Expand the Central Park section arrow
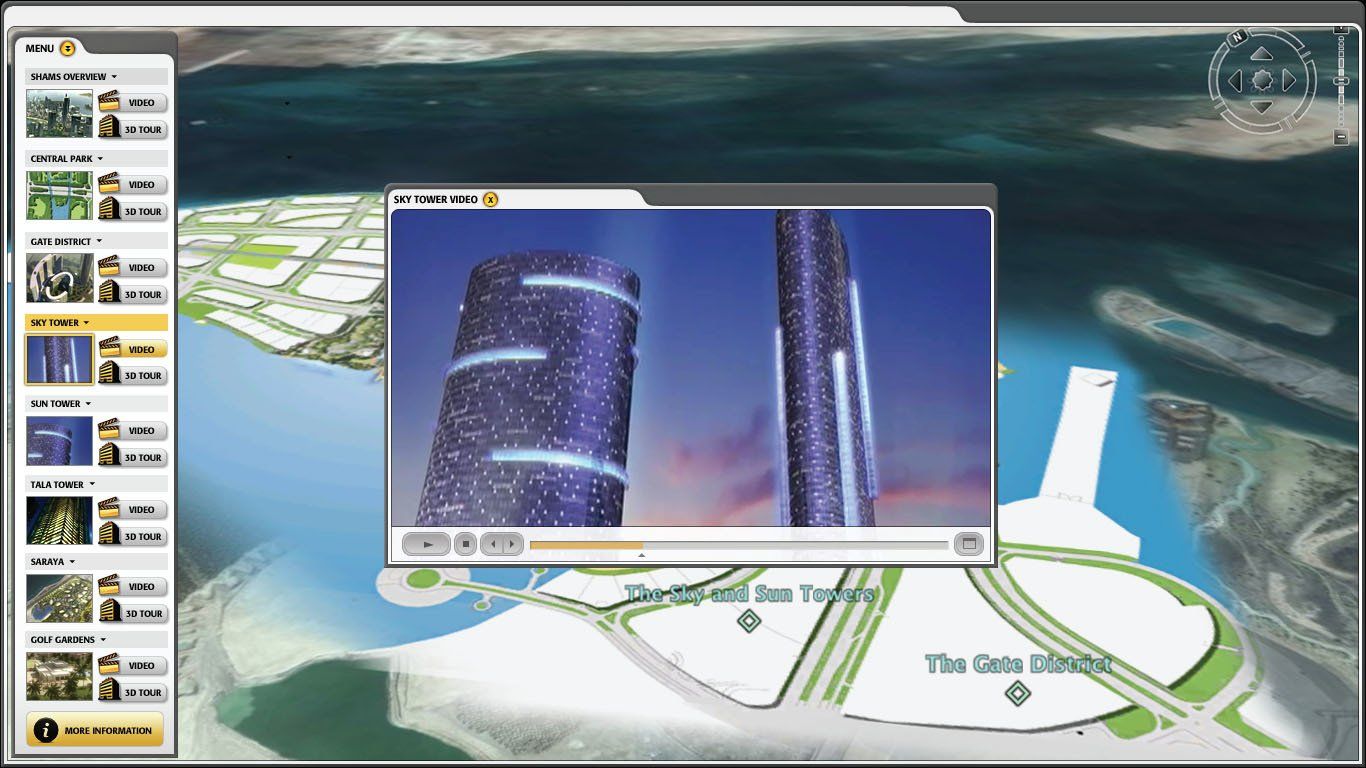The height and width of the screenshot is (768, 1366). click(x=100, y=159)
